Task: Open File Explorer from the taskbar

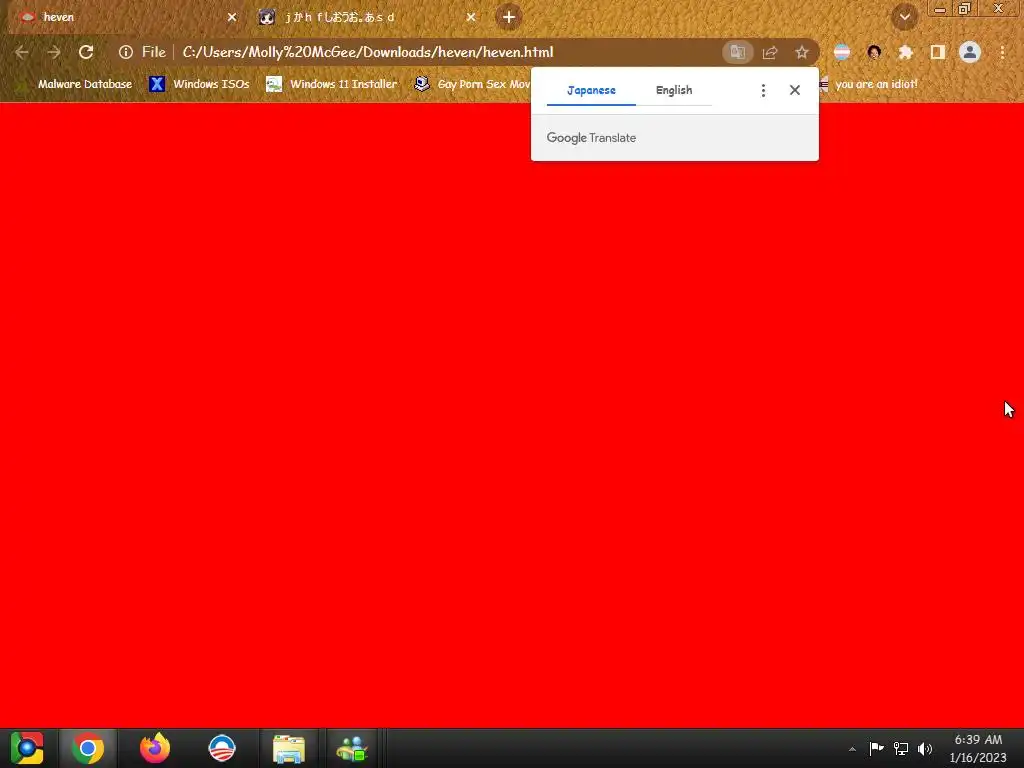Action: pyautogui.click(x=289, y=748)
